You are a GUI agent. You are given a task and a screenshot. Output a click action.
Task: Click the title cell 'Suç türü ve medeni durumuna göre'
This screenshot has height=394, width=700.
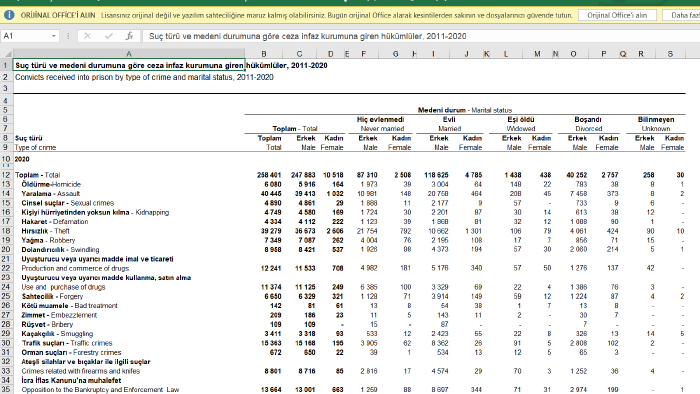point(129,66)
